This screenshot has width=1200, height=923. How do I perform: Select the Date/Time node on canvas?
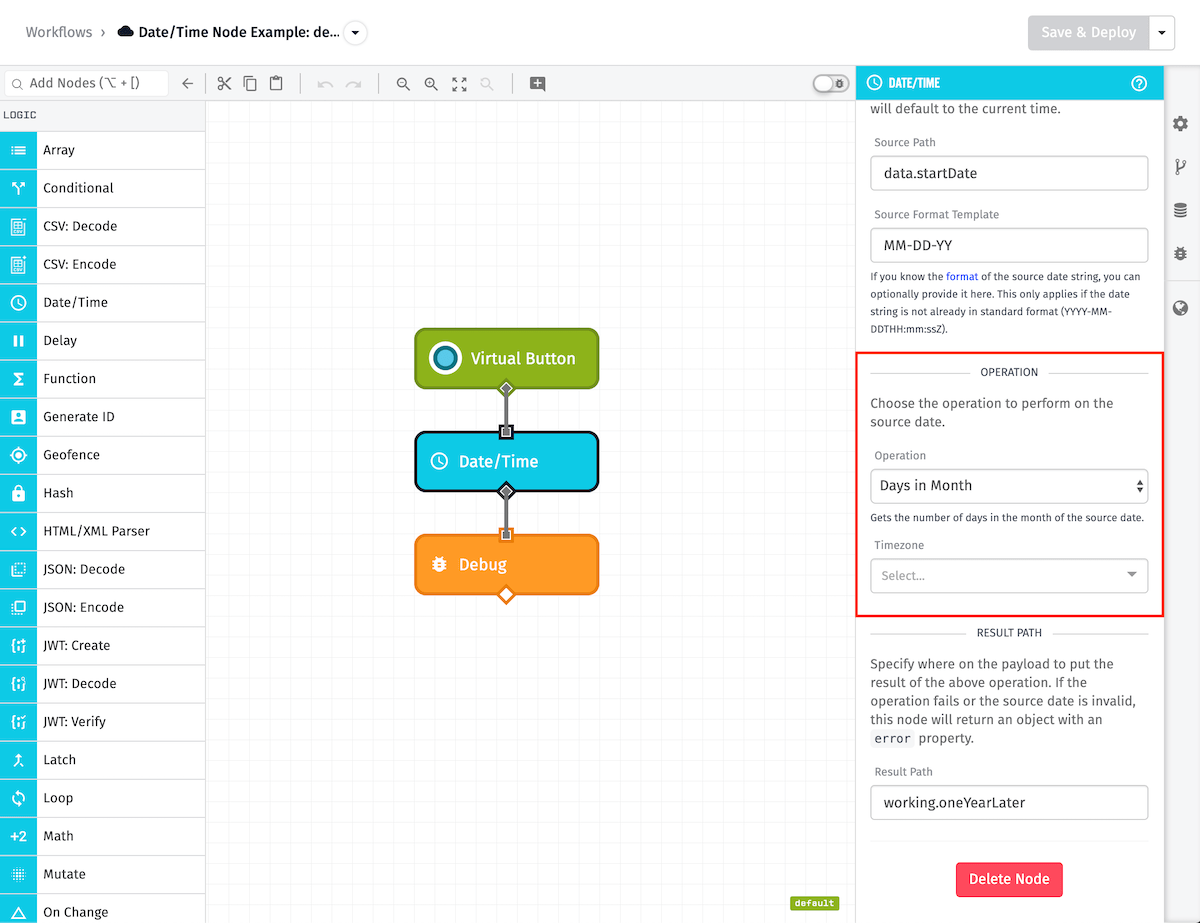506,461
